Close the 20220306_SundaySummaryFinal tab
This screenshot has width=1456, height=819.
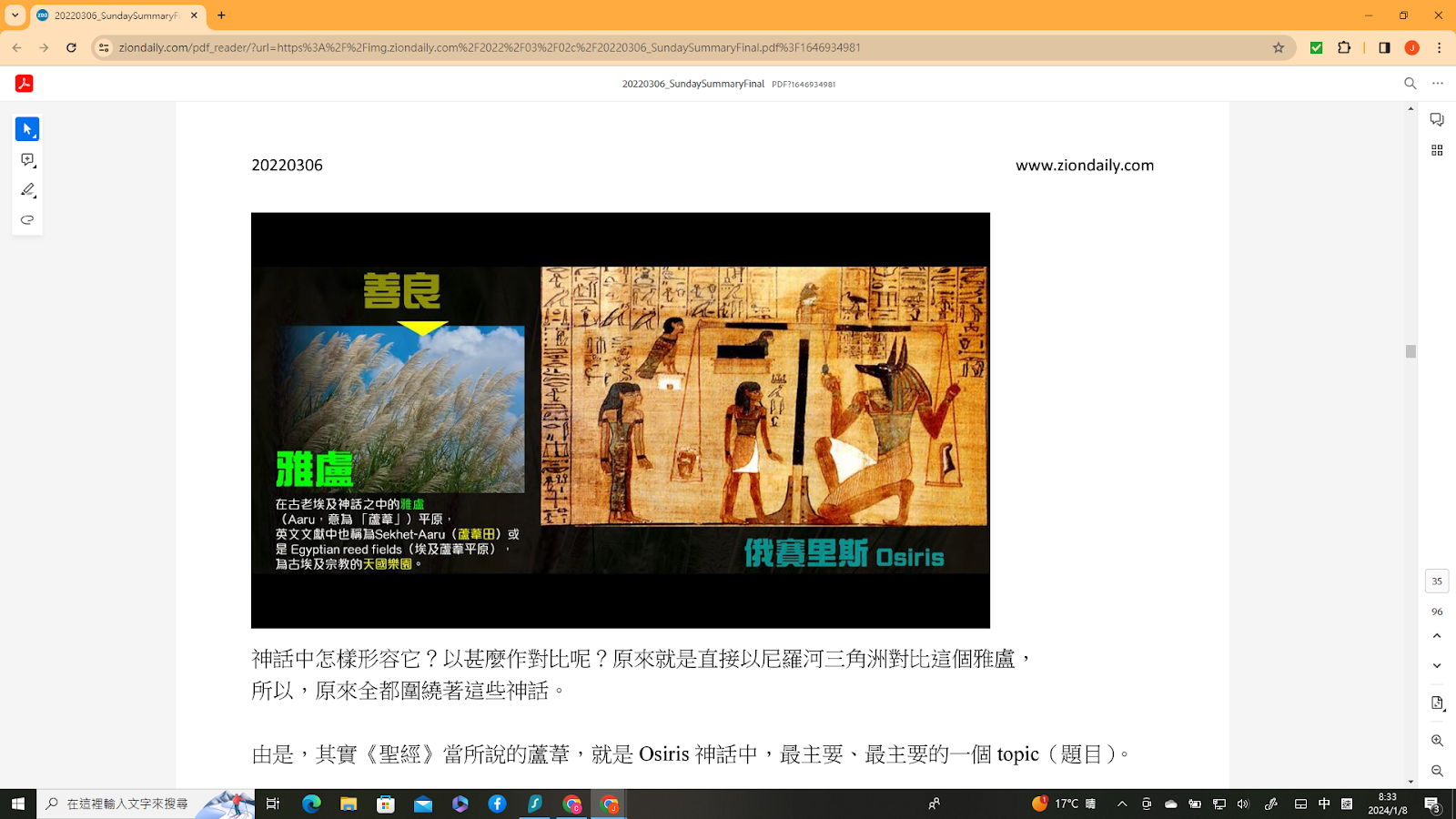(194, 15)
